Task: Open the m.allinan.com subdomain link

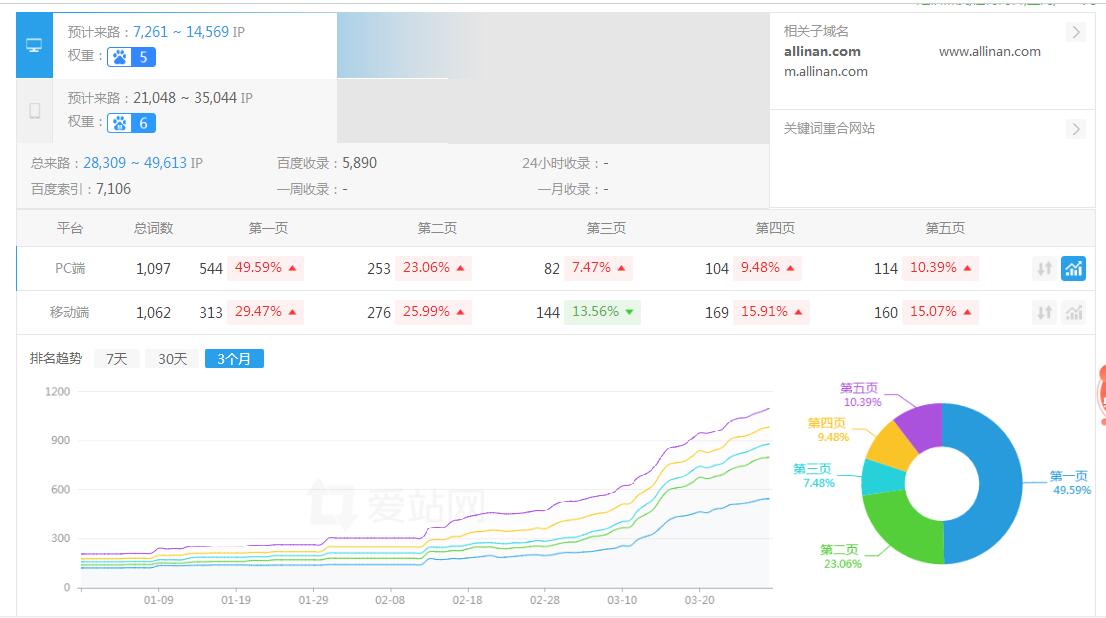Action: pos(823,72)
